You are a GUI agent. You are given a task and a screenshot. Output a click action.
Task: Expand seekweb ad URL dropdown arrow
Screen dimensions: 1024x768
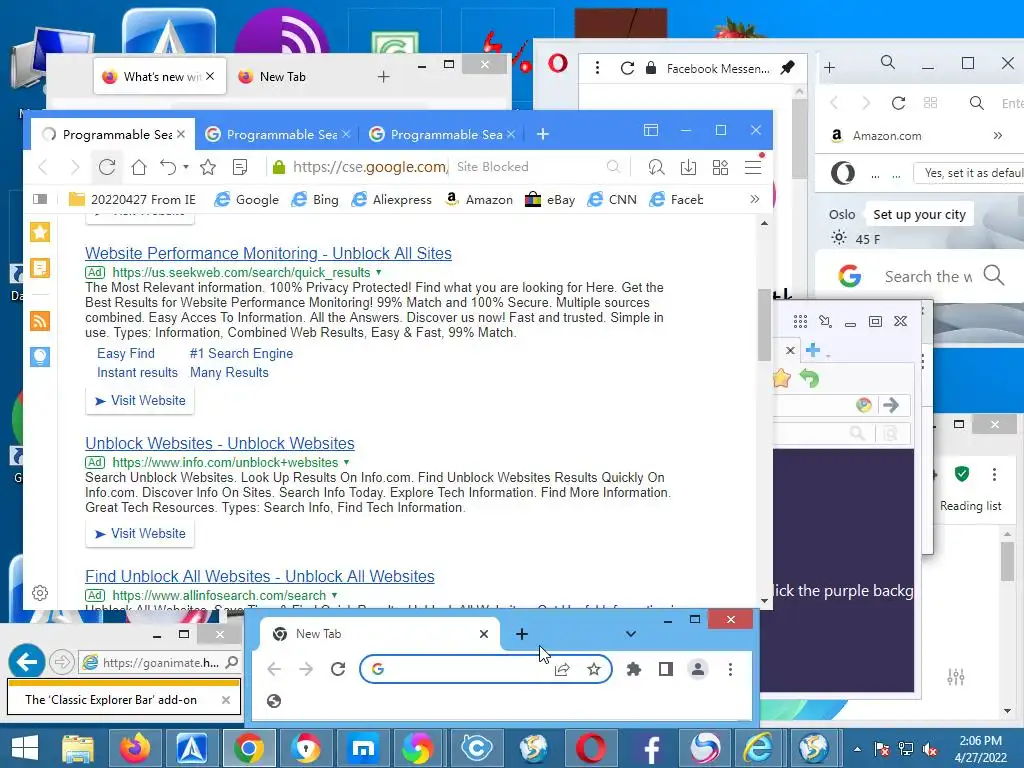point(379,272)
